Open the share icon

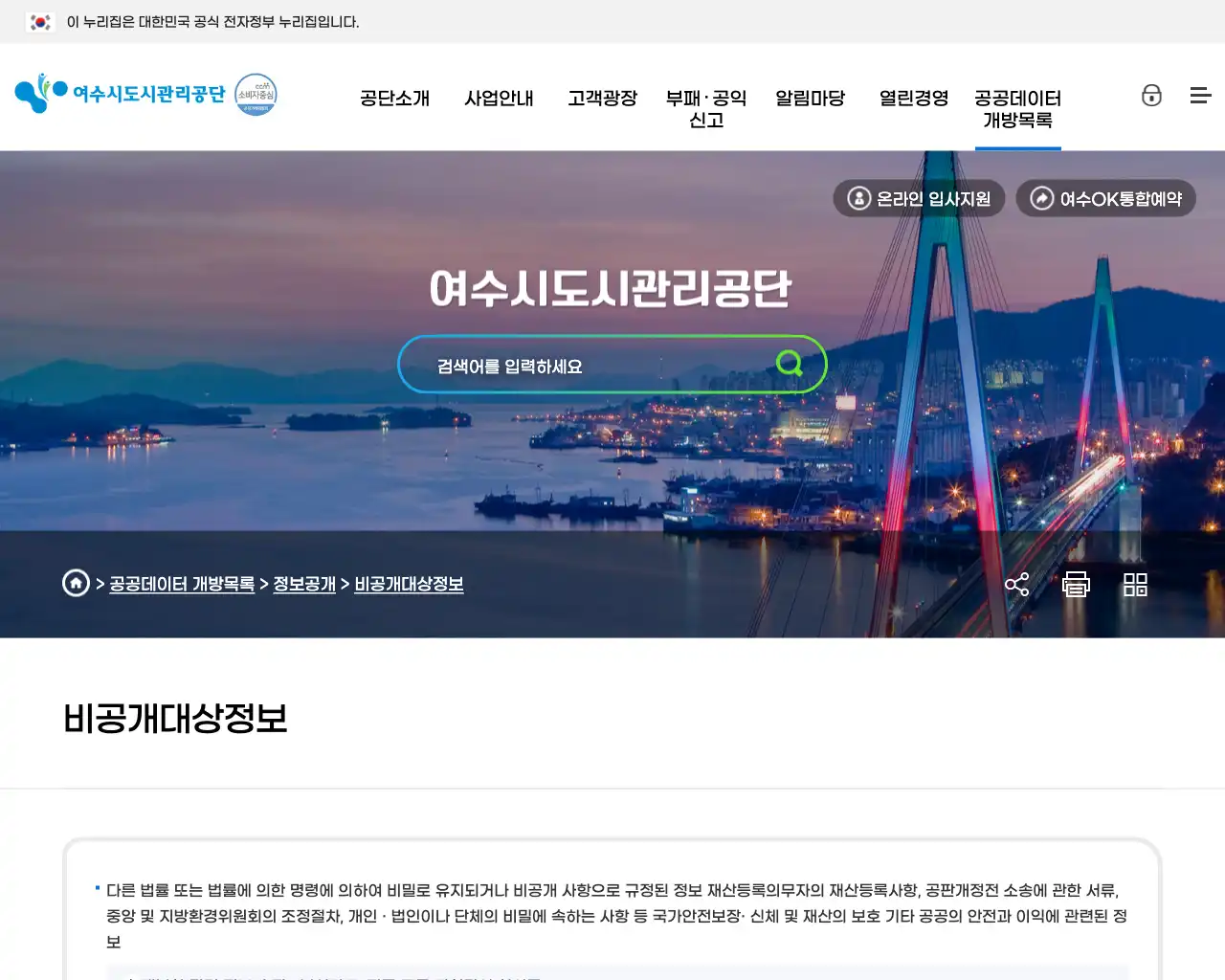point(1016,584)
